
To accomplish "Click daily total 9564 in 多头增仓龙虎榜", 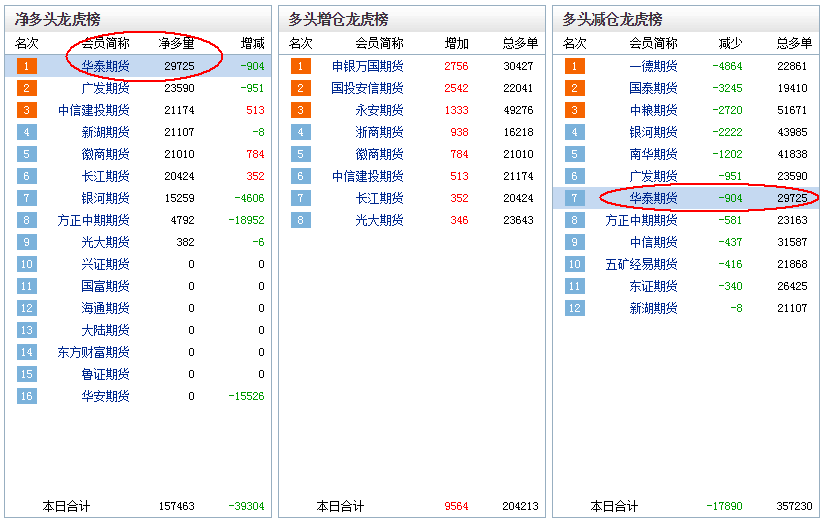I will [x=457, y=506].
